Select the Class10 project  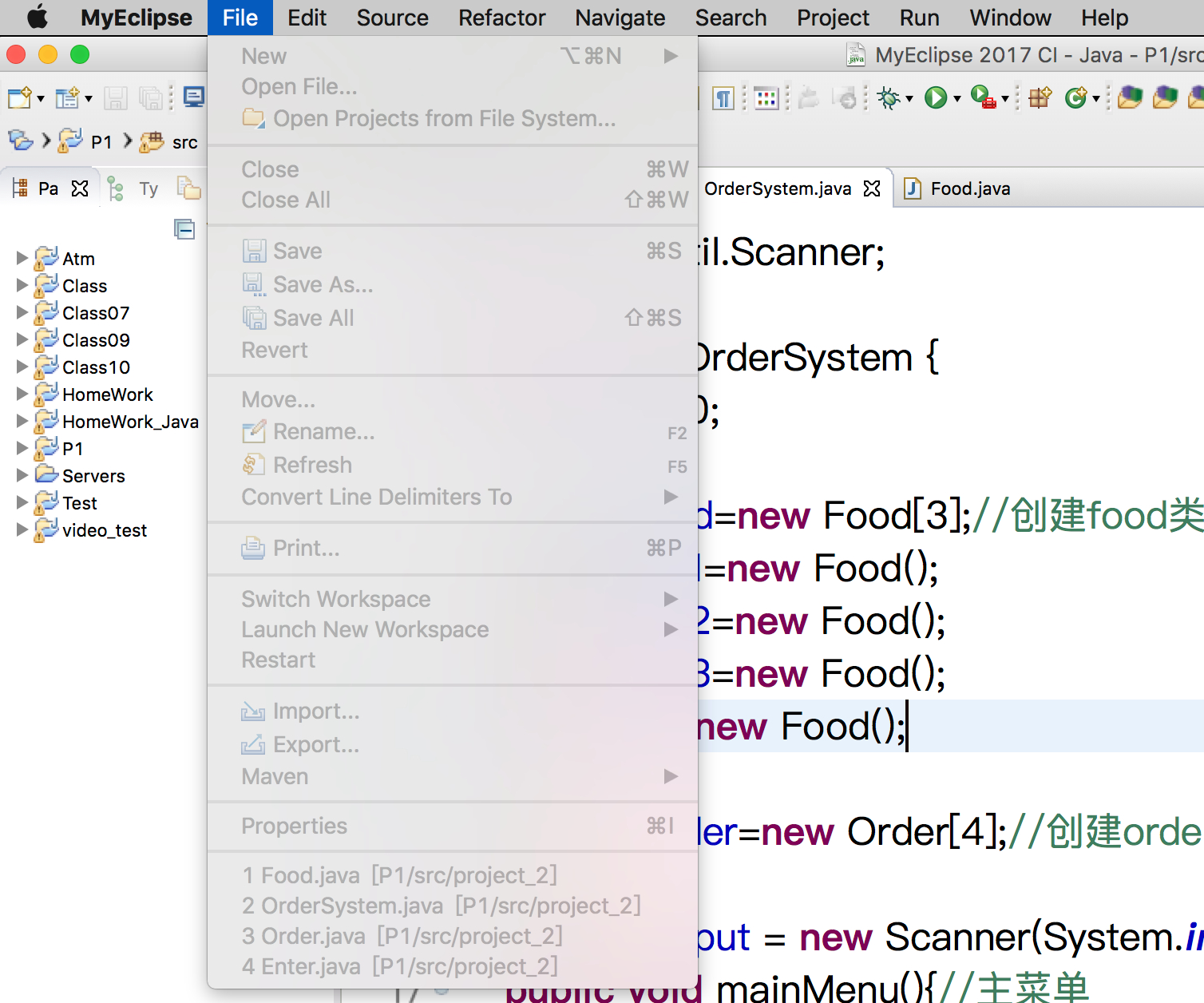[x=96, y=367]
